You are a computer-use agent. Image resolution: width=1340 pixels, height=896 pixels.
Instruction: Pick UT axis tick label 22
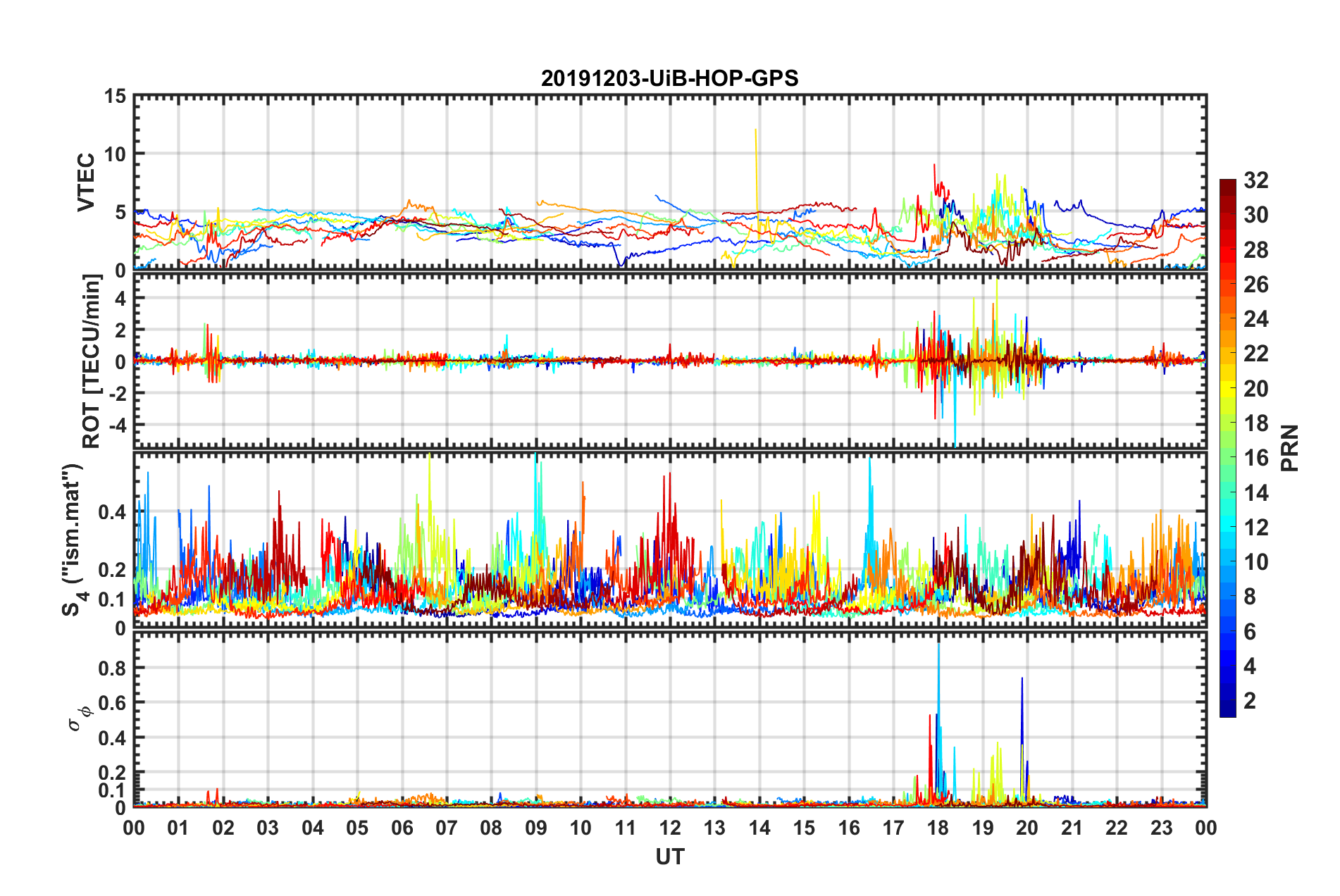tap(1117, 828)
